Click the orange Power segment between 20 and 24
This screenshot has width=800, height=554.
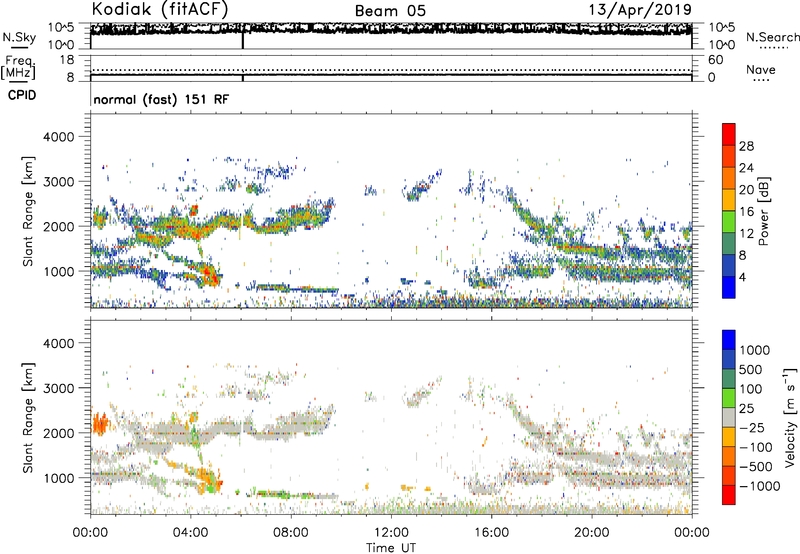tap(729, 178)
